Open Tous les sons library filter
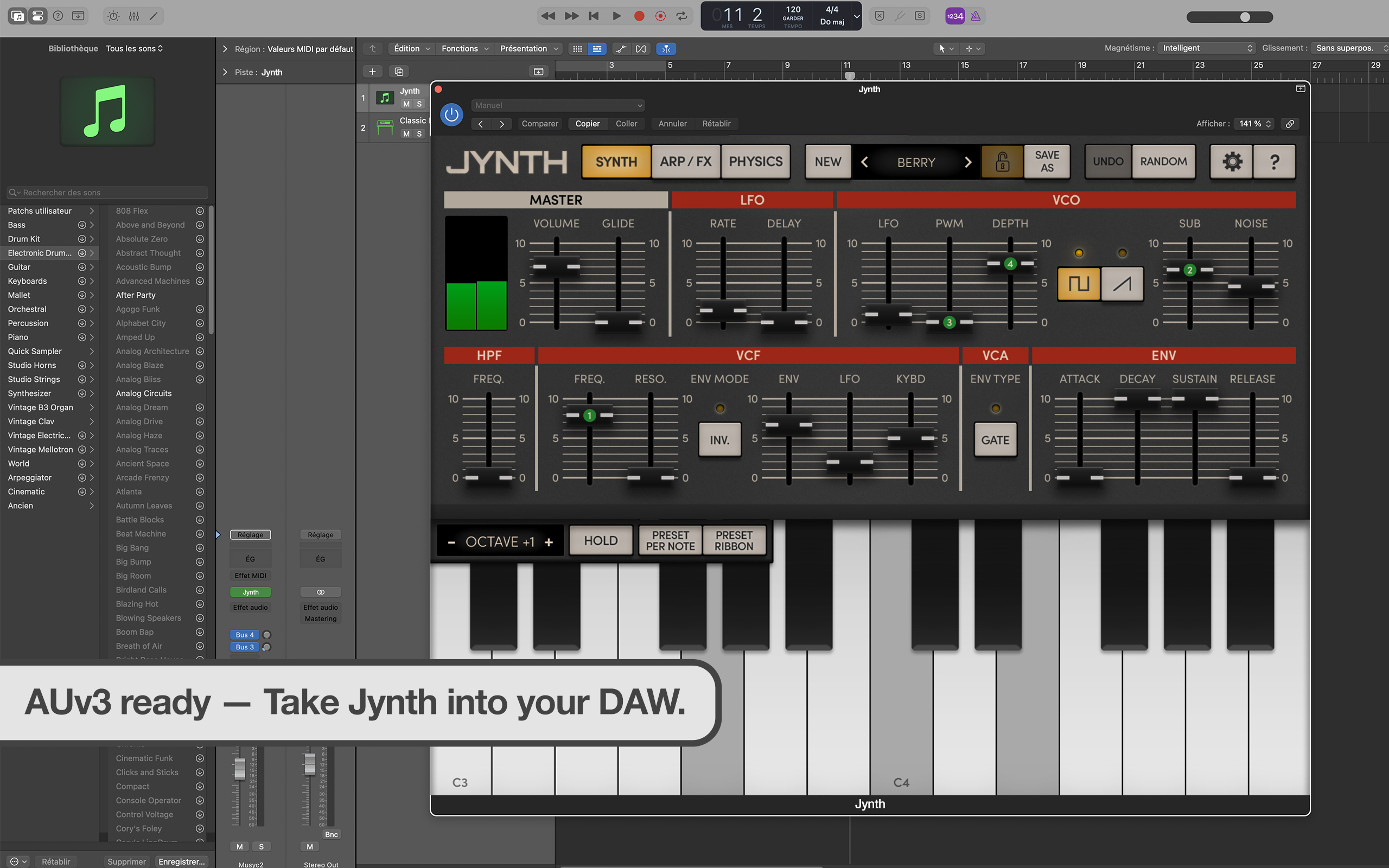 tap(135, 48)
